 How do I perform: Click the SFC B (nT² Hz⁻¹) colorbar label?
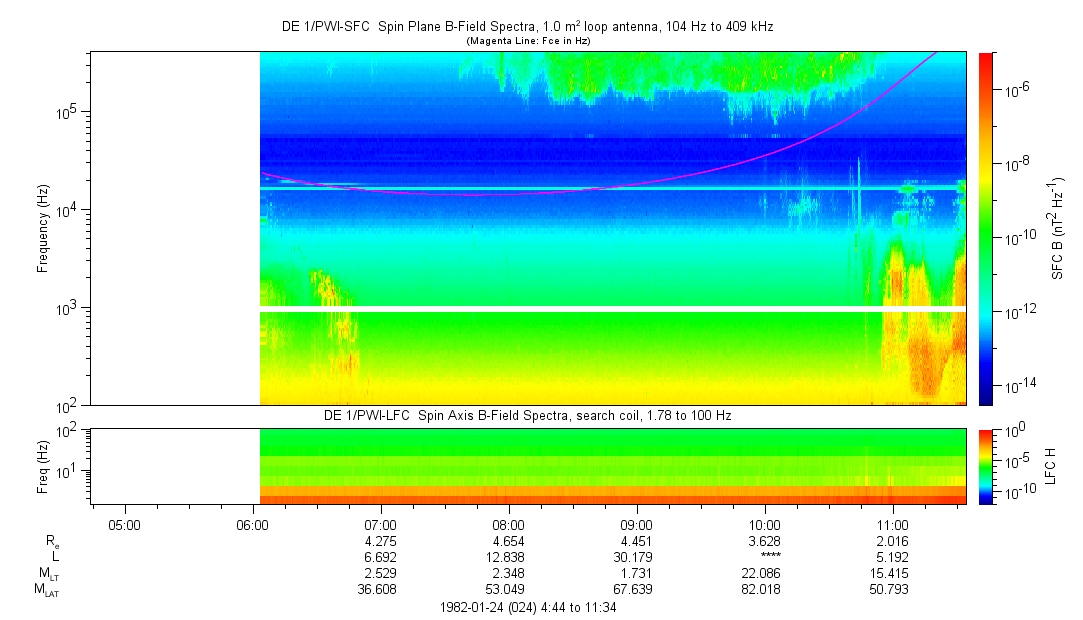1059,228
